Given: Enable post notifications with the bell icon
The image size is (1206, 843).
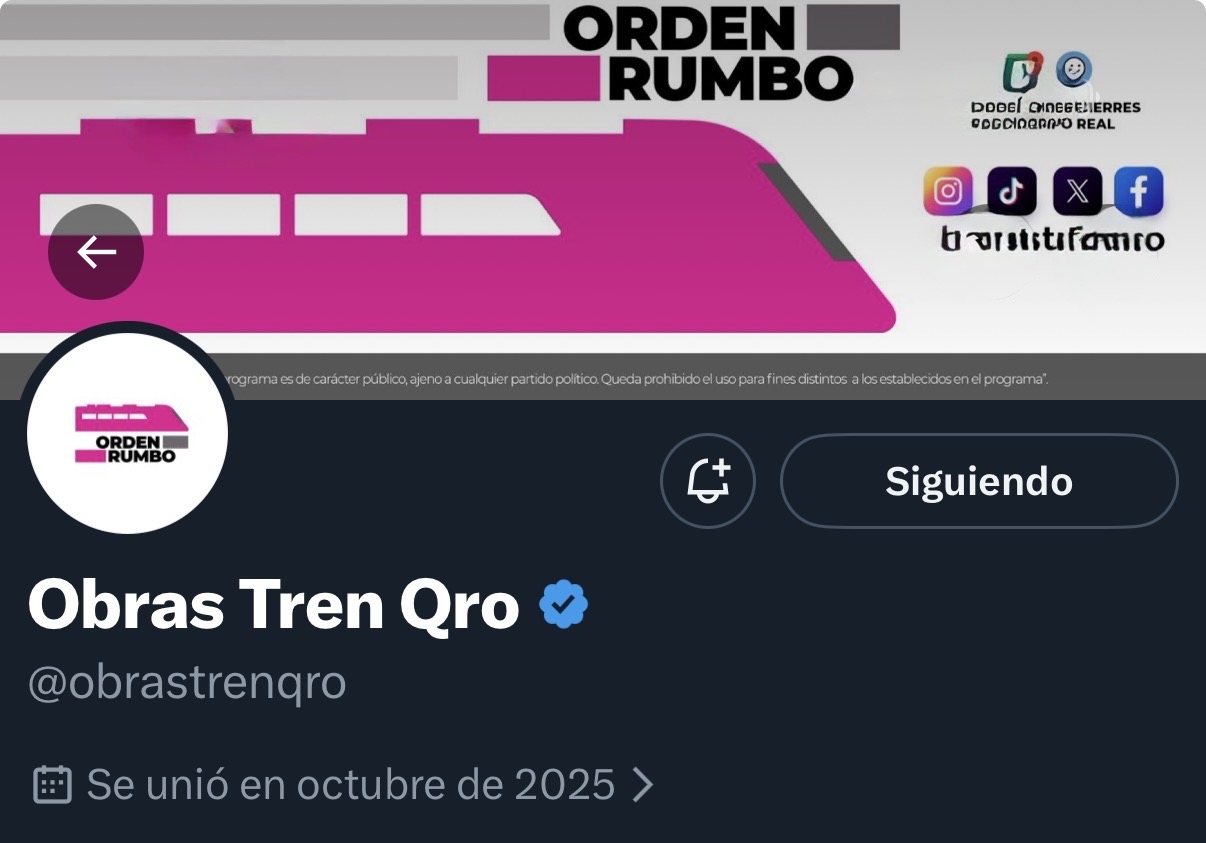Looking at the screenshot, I should 708,481.
